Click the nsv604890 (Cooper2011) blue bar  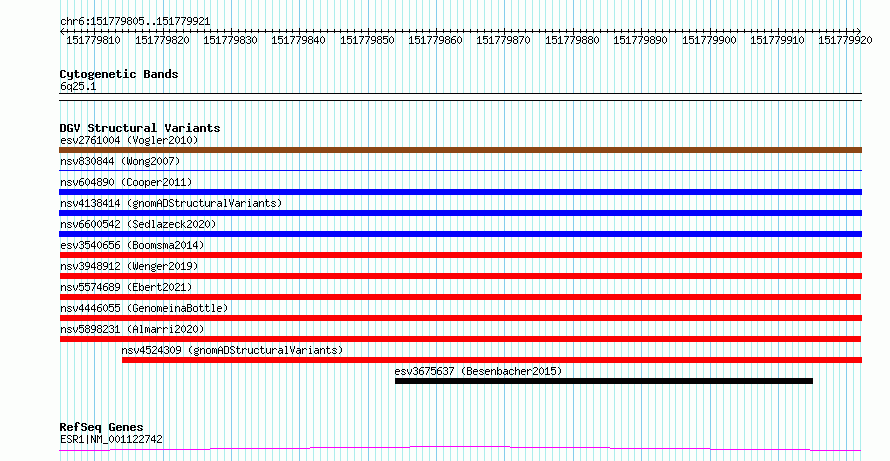[460, 192]
